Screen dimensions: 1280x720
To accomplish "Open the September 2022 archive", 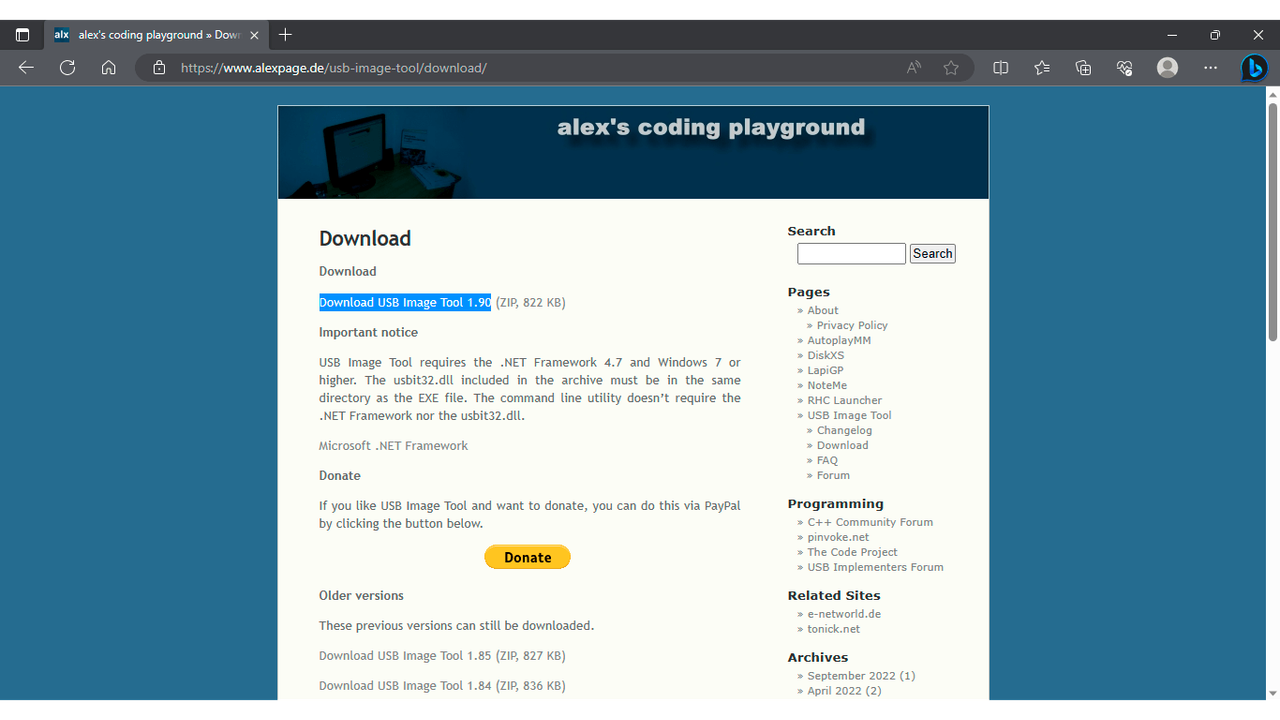I will coord(861,677).
